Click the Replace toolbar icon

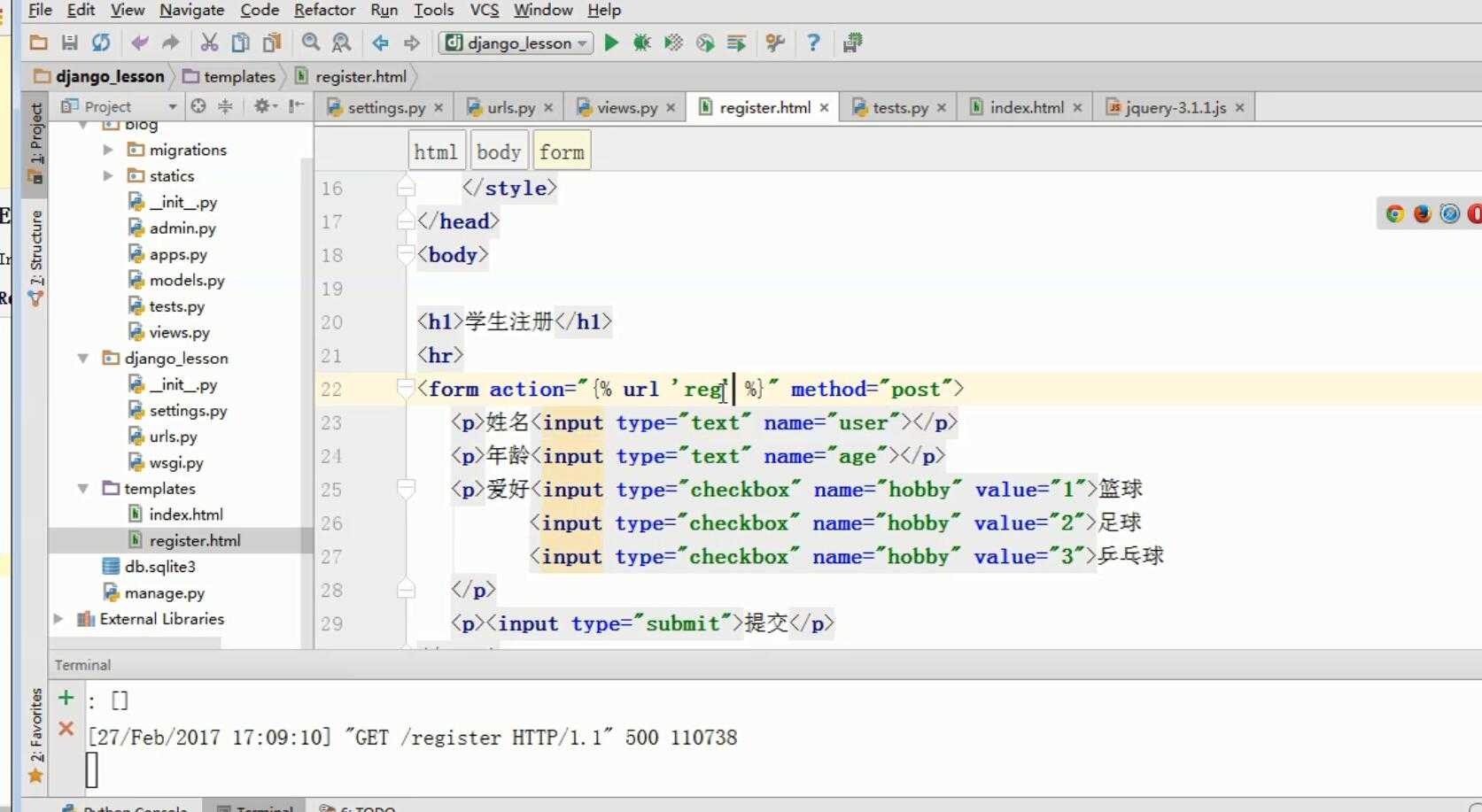click(x=341, y=43)
